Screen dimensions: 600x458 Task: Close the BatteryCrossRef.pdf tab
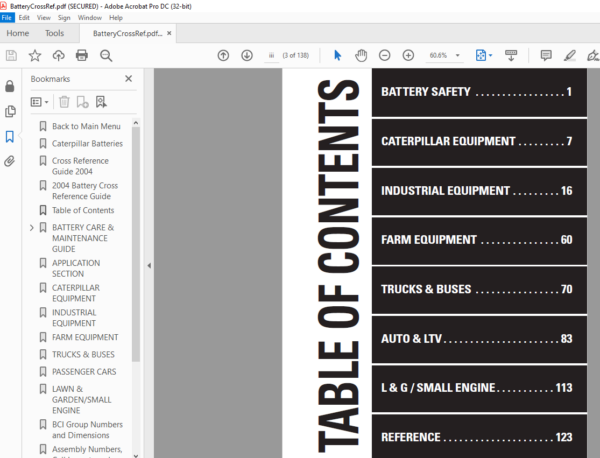pyautogui.click(x=169, y=33)
